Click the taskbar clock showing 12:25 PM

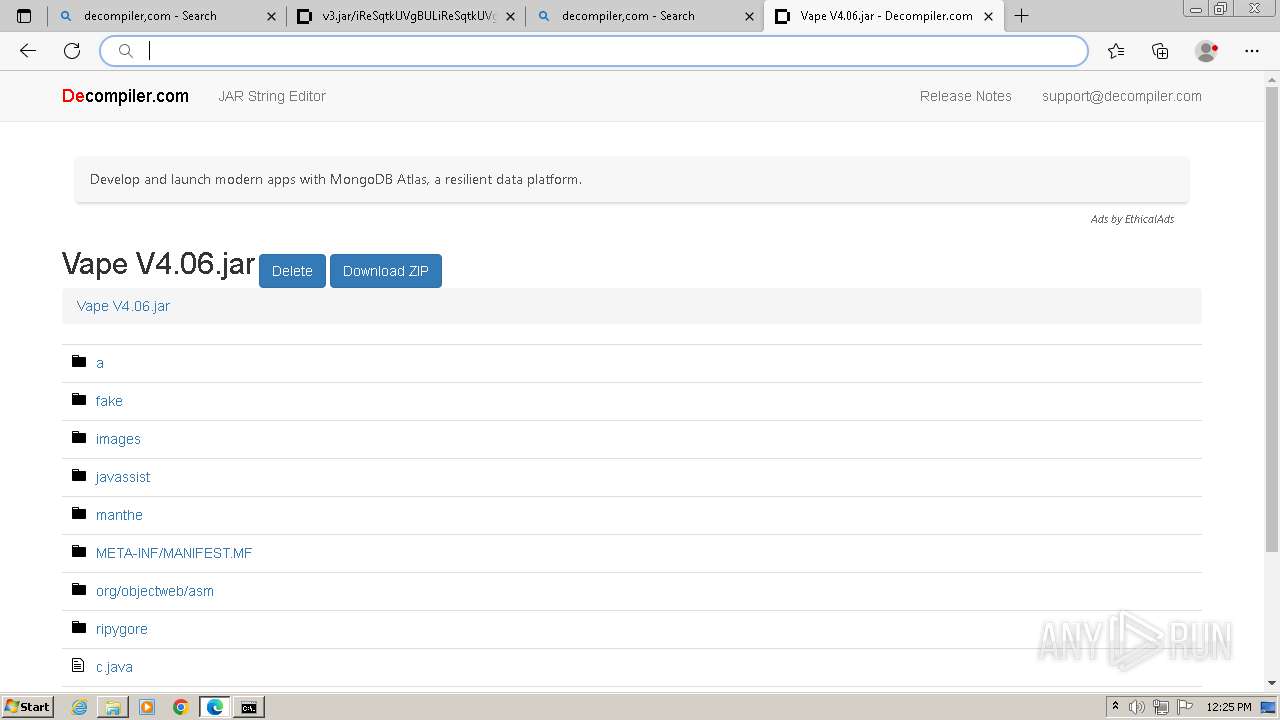pyautogui.click(x=1229, y=707)
